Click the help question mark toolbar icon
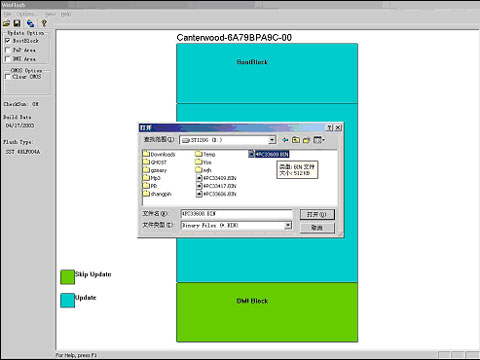This screenshot has width=480, height=360. click(x=44, y=23)
